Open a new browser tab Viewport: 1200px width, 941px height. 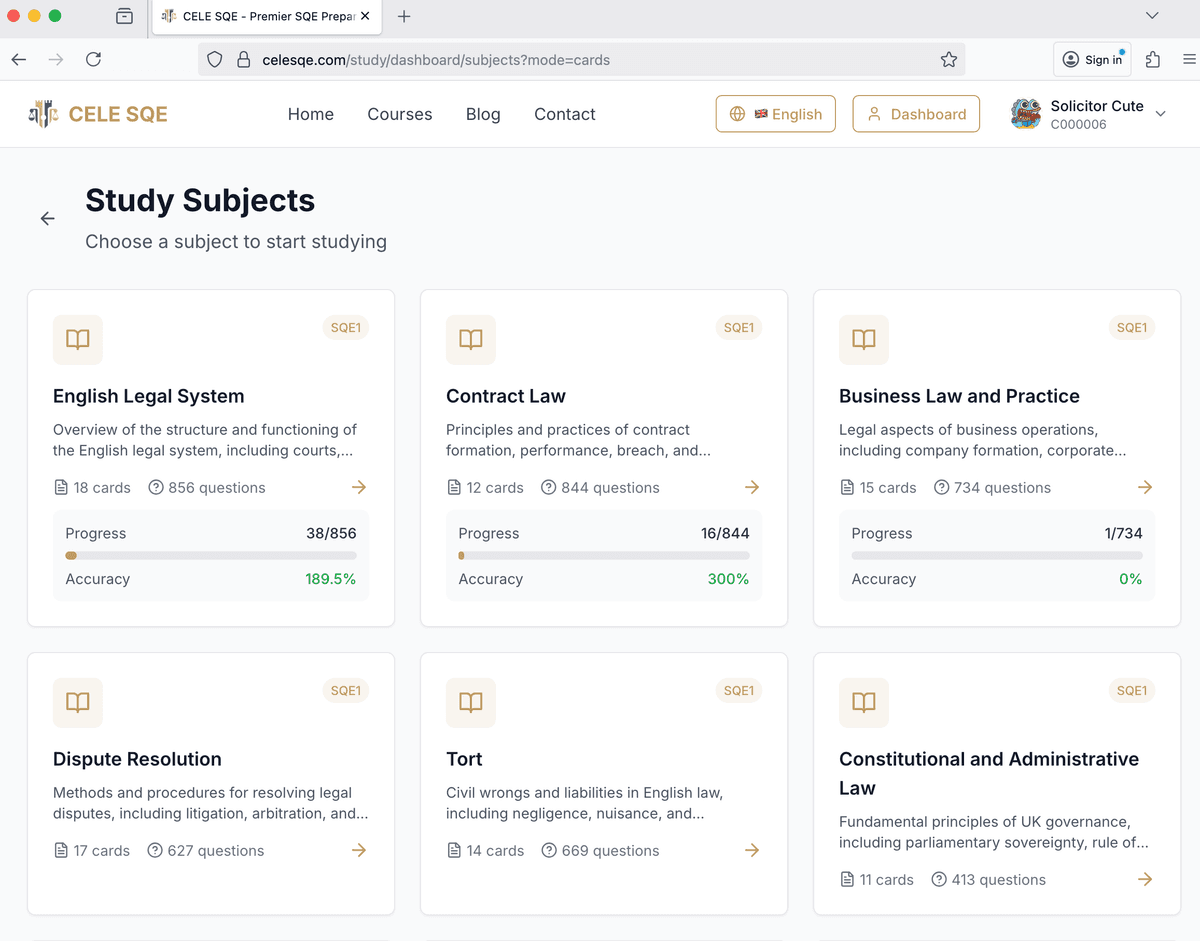[404, 16]
